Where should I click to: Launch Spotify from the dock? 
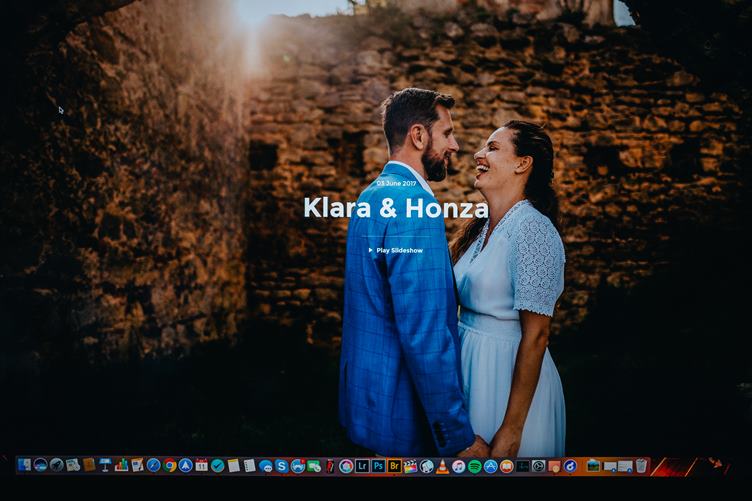tap(475, 466)
